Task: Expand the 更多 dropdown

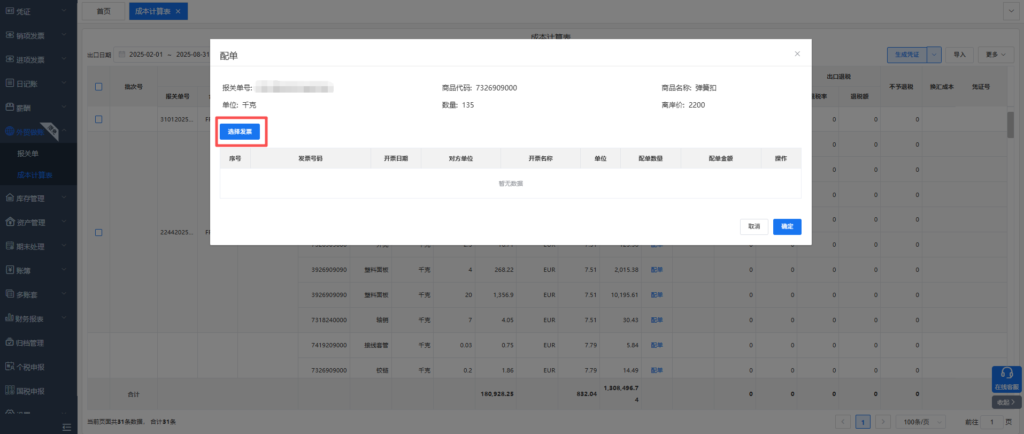Action: coord(996,54)
